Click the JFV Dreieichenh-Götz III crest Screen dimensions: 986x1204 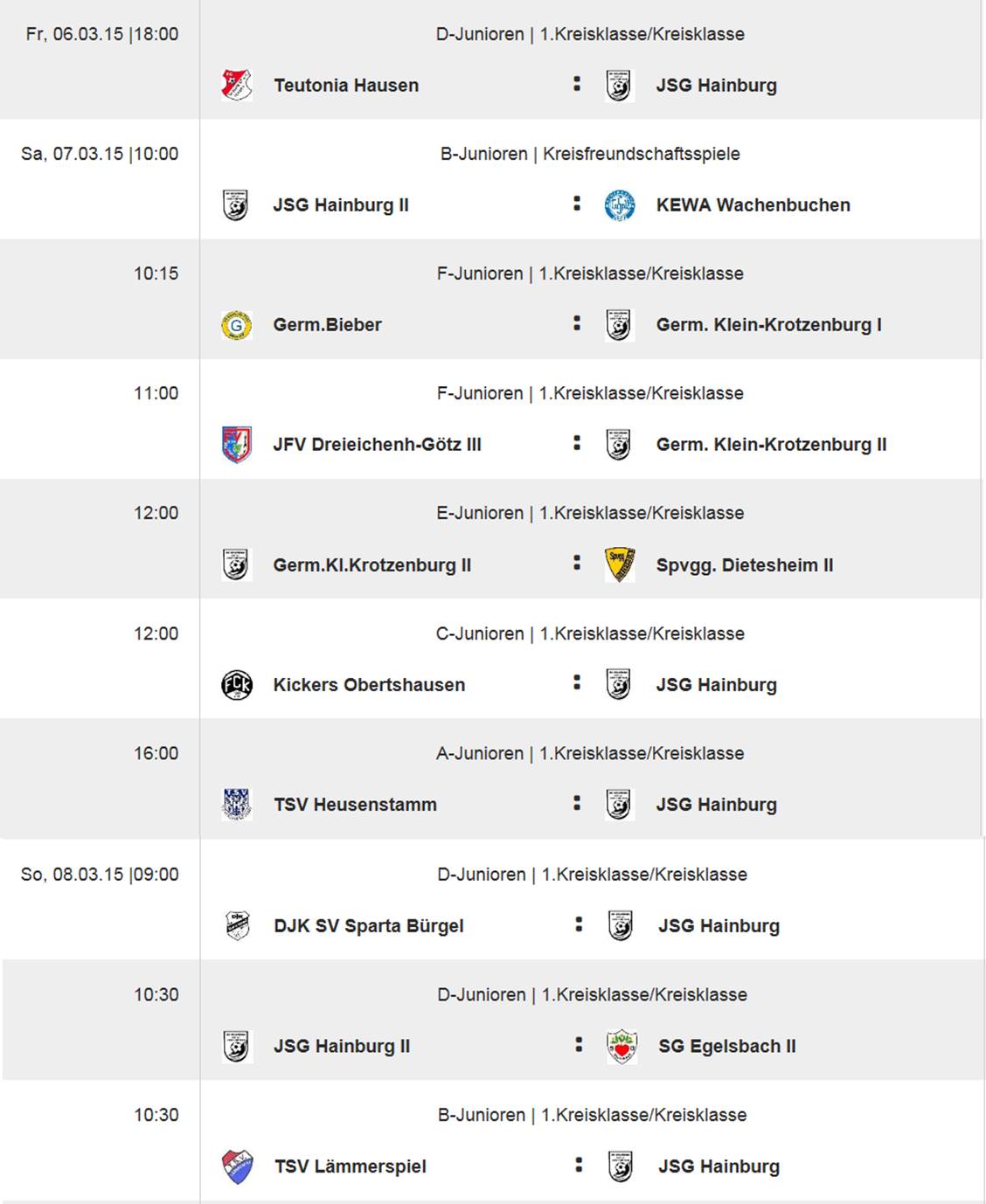click(x=236, y=445)
